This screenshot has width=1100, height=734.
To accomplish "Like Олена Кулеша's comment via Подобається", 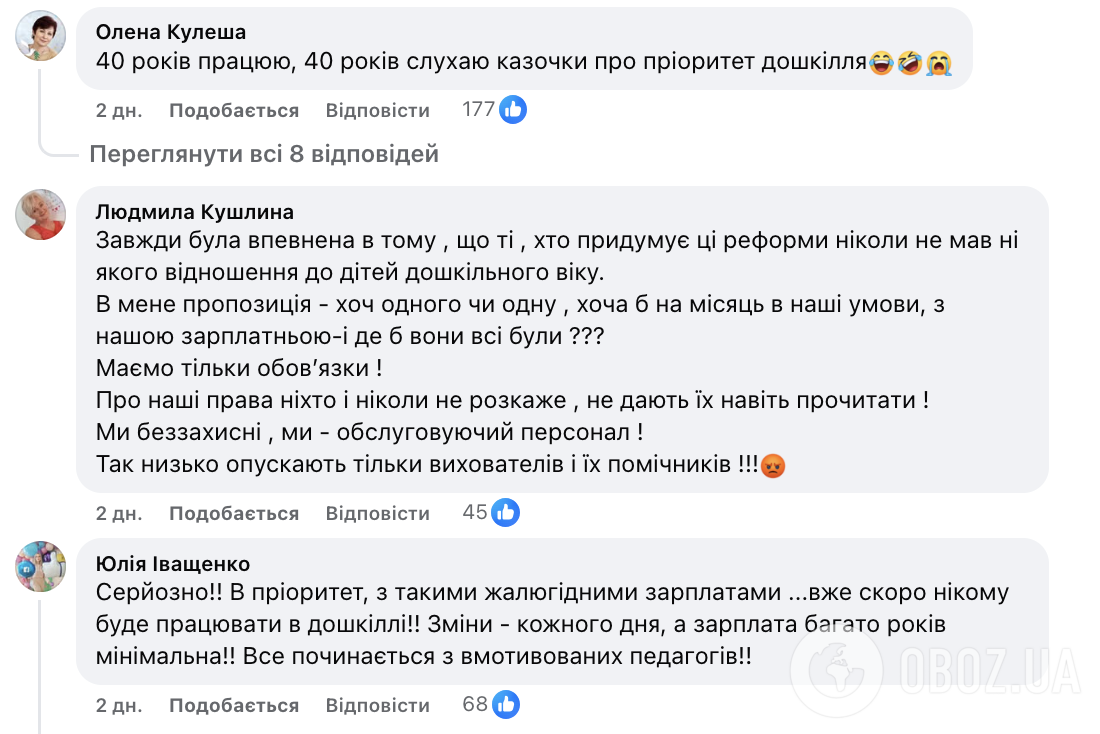I will (233, 110).
